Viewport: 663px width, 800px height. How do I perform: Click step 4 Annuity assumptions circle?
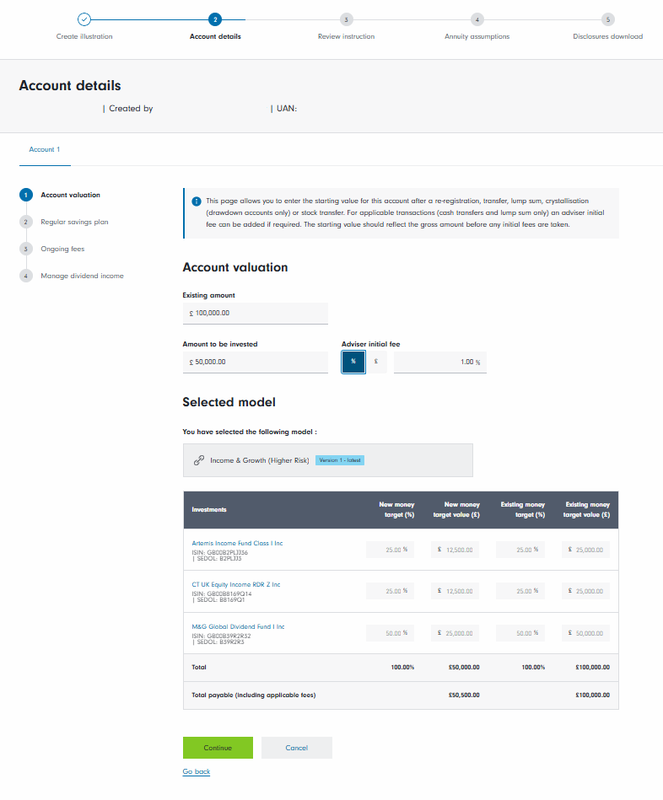477,19
